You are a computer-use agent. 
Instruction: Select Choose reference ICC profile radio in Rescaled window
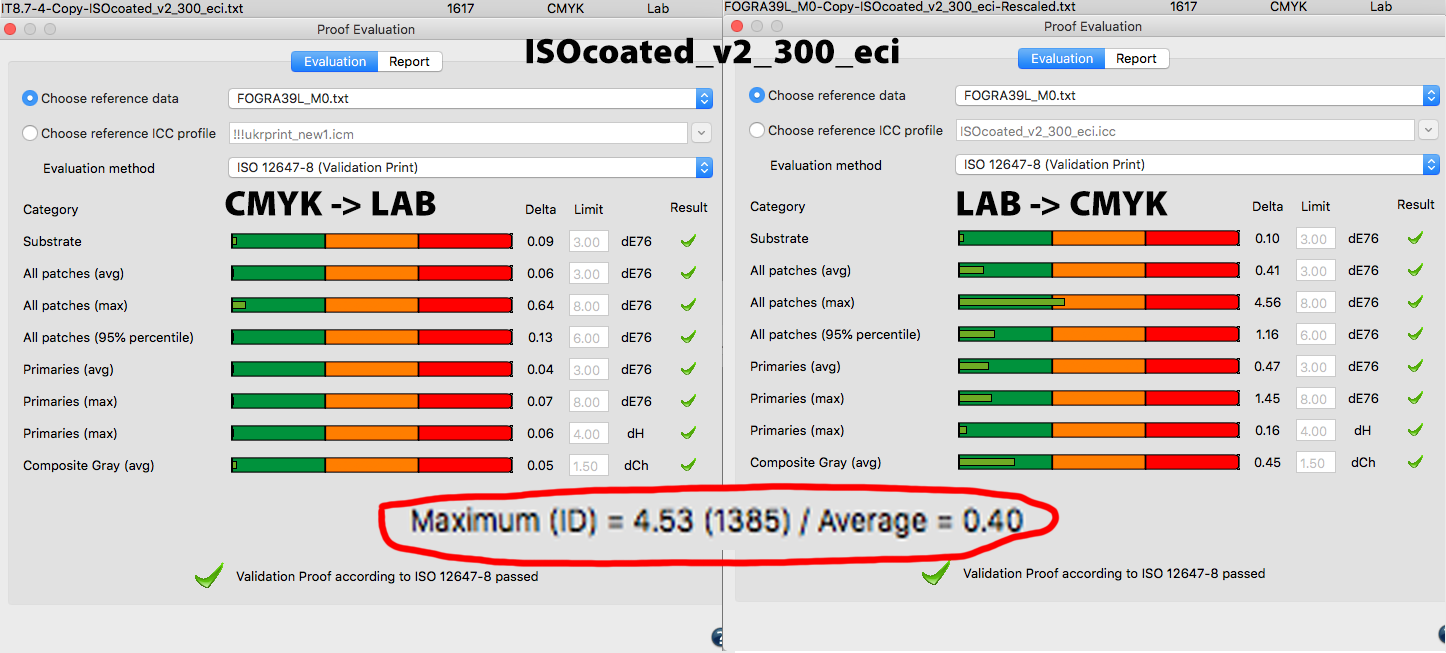pos(757,130)
